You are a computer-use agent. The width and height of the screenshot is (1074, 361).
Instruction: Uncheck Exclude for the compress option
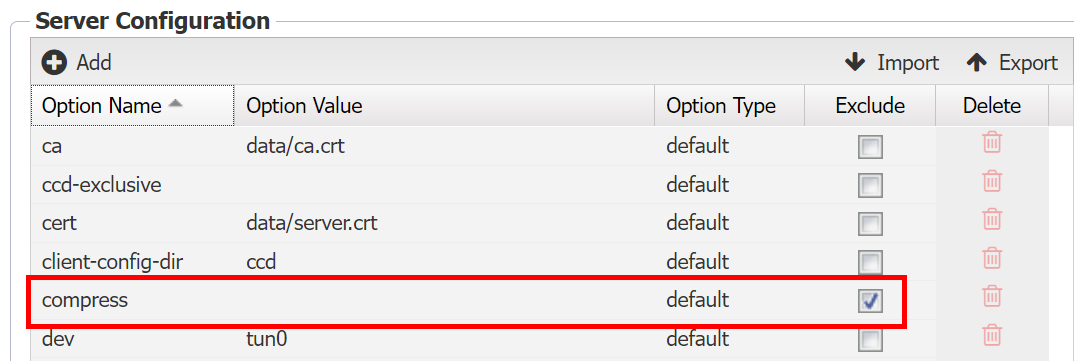[870, 301]
